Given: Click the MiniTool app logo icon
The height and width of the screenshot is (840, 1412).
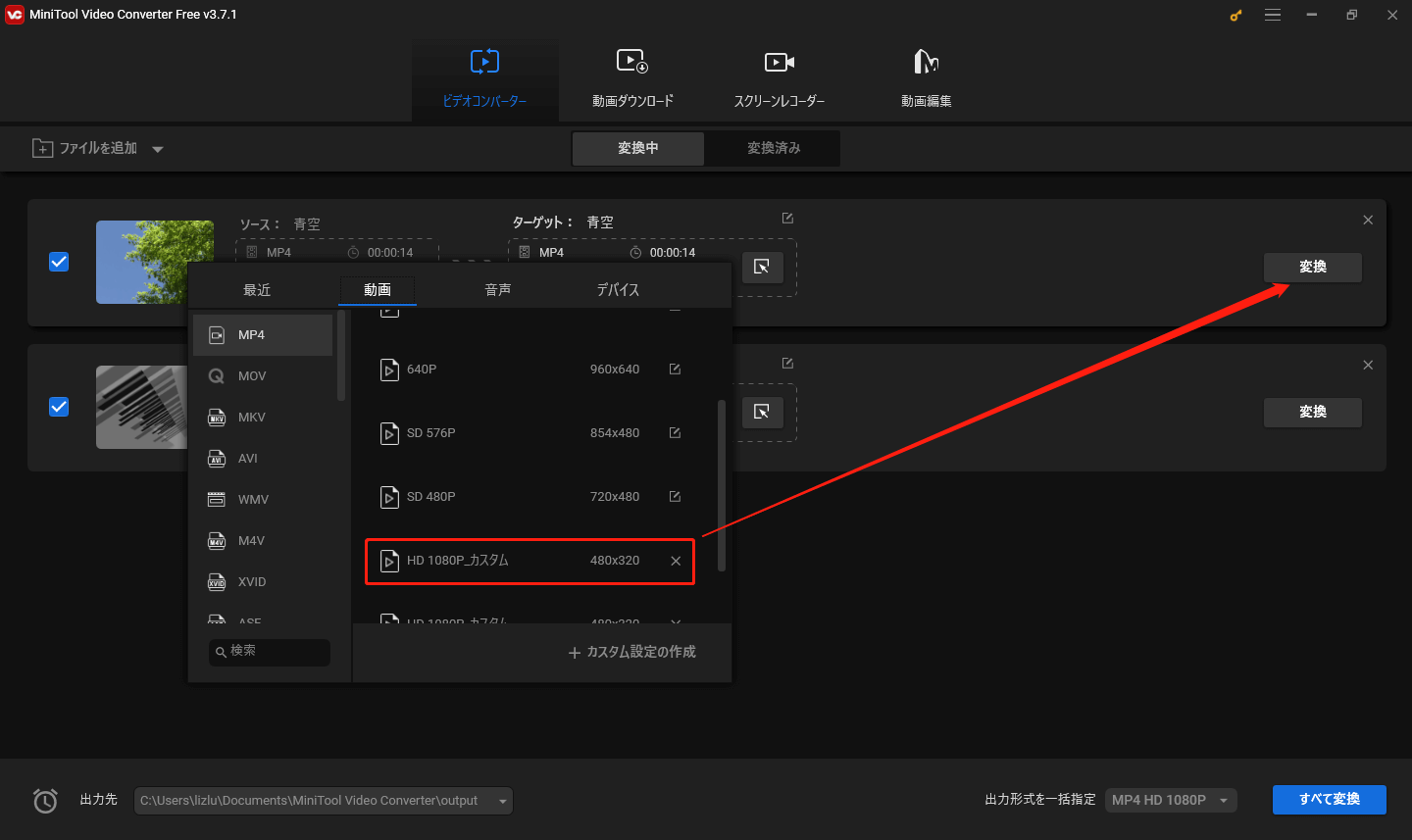Looking at the screenshot, I should [x=15, y=15].
